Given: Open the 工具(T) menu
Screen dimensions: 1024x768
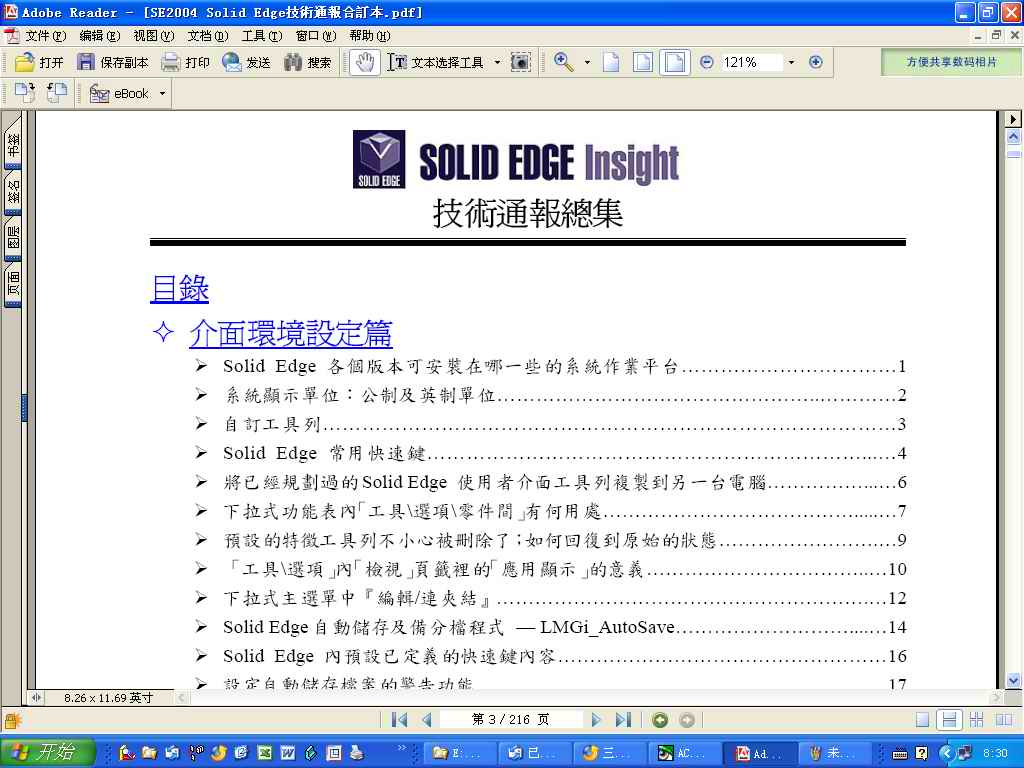Looking at the screenshot, I should [262, 35].
